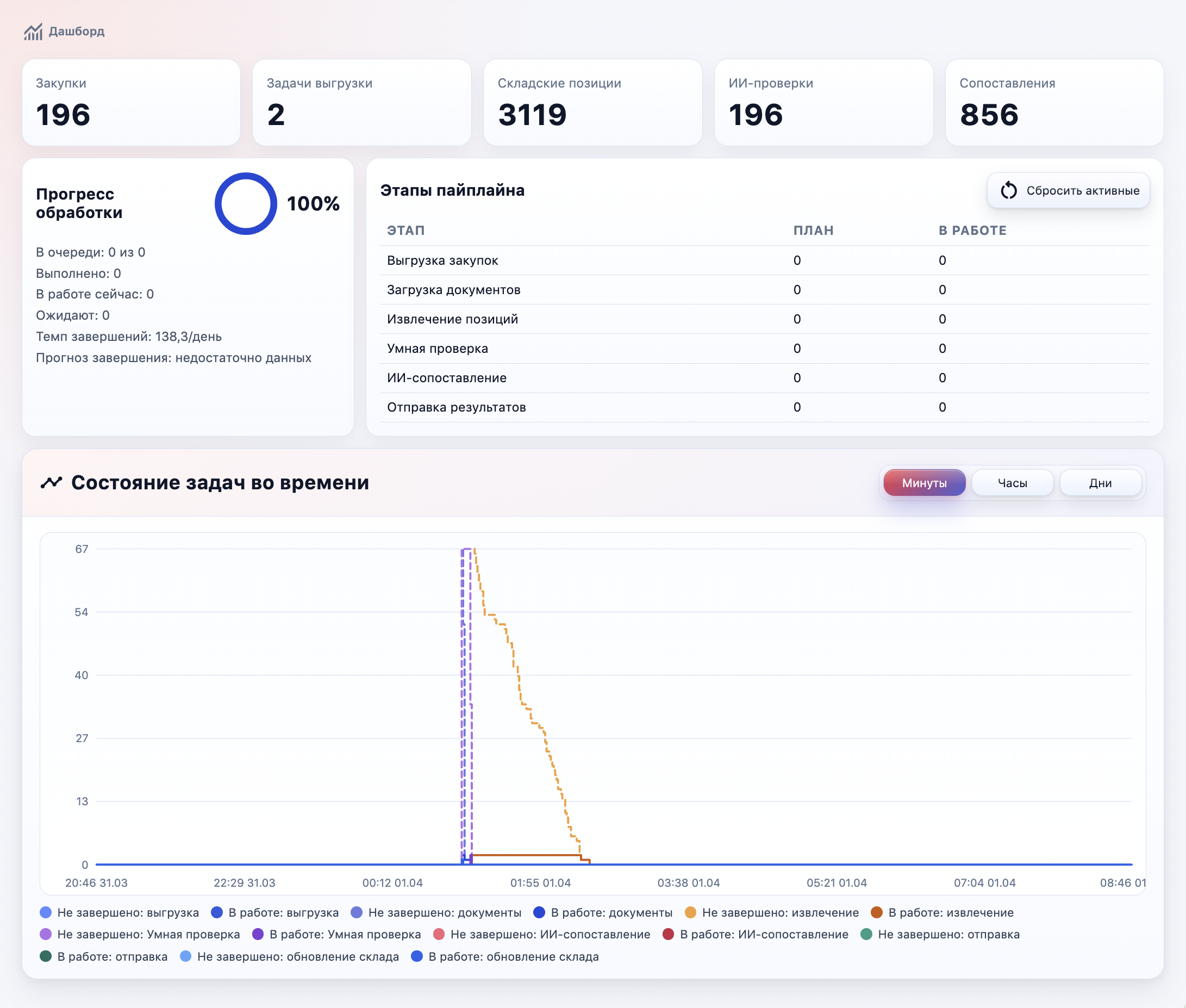This screenshot has height=1008, width=1186.
Task: Click the reset arrow icon in Сбросить активные
Action: pyautogui.click(x=1008, y=190)
